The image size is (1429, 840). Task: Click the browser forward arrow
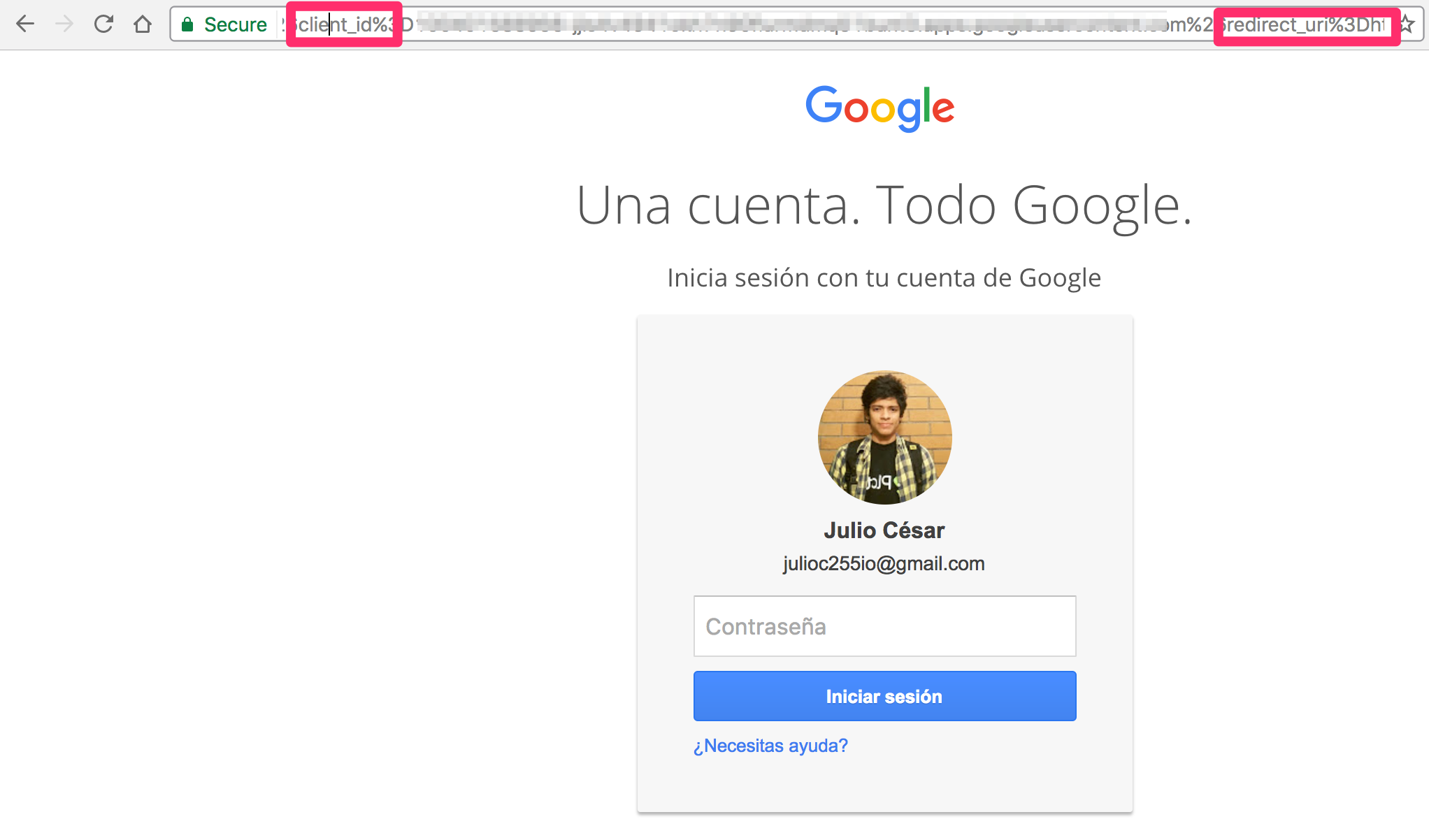pos(64,24)
